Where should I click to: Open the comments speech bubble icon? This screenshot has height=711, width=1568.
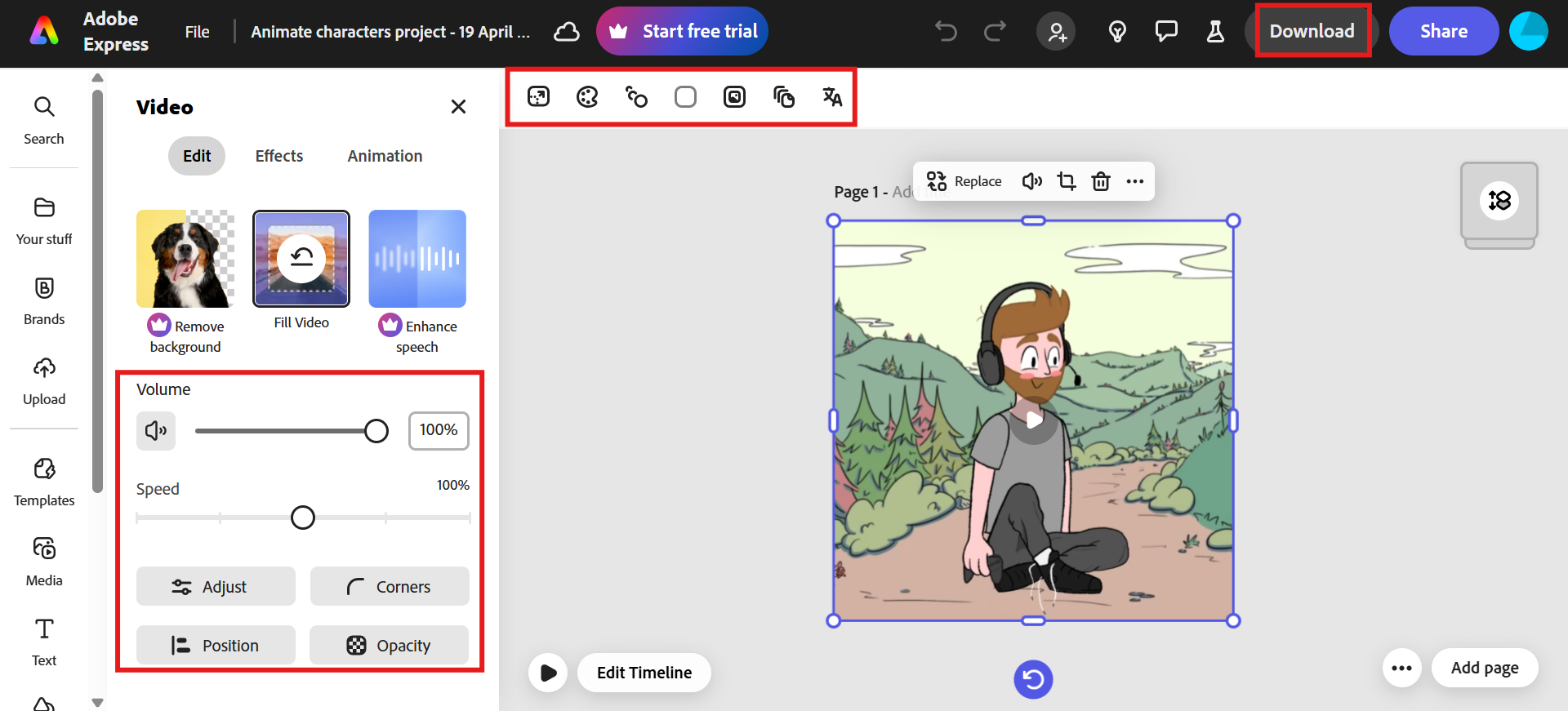(1165, 32)
